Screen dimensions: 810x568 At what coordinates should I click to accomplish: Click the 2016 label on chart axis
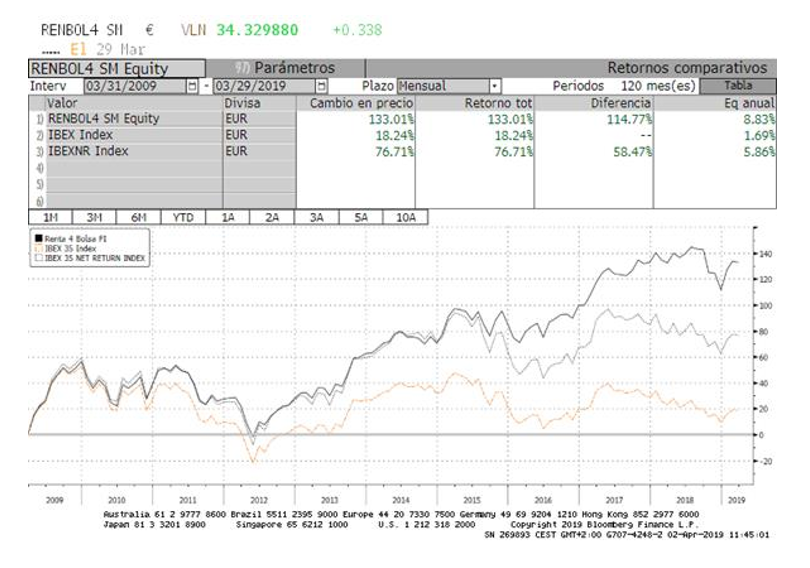[543, 500]
